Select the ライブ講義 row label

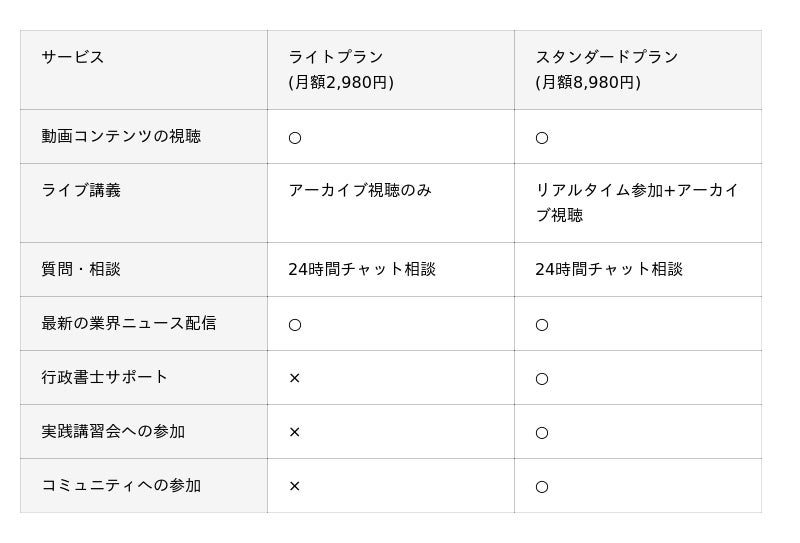click(81, 190)
